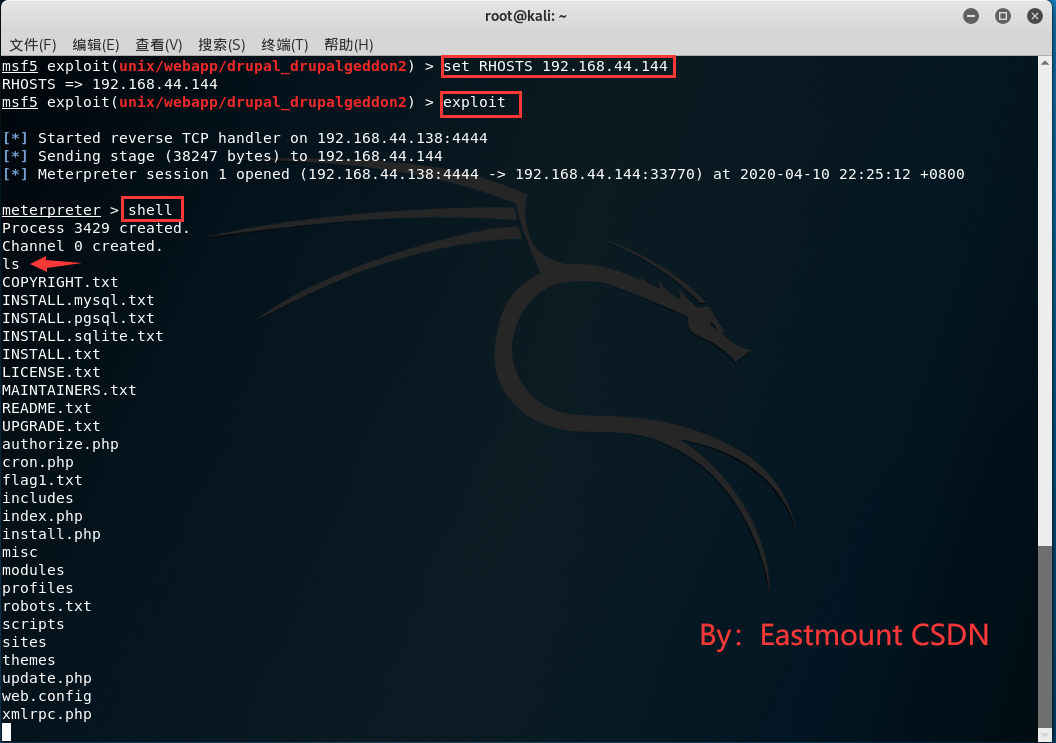Click the INSTALL.txt file name
Screen dimensions: 1056x743
(51, 354)
